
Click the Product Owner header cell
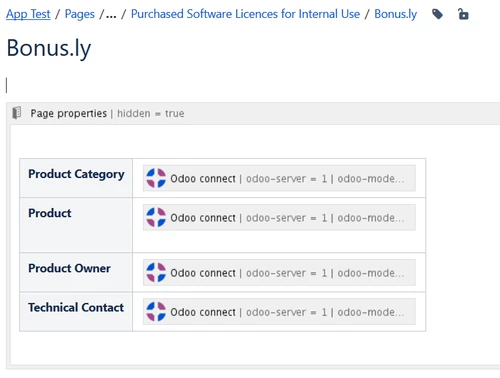76,272
